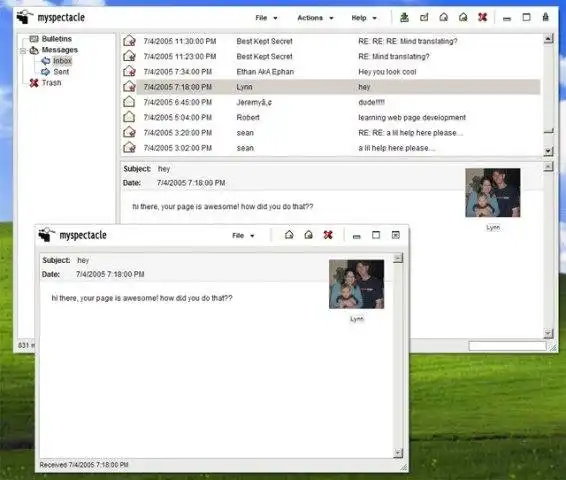Click the rightmost lock-shaped icon in main window toolbar
The height and width of the screenshot is (480, 566).
546,17
